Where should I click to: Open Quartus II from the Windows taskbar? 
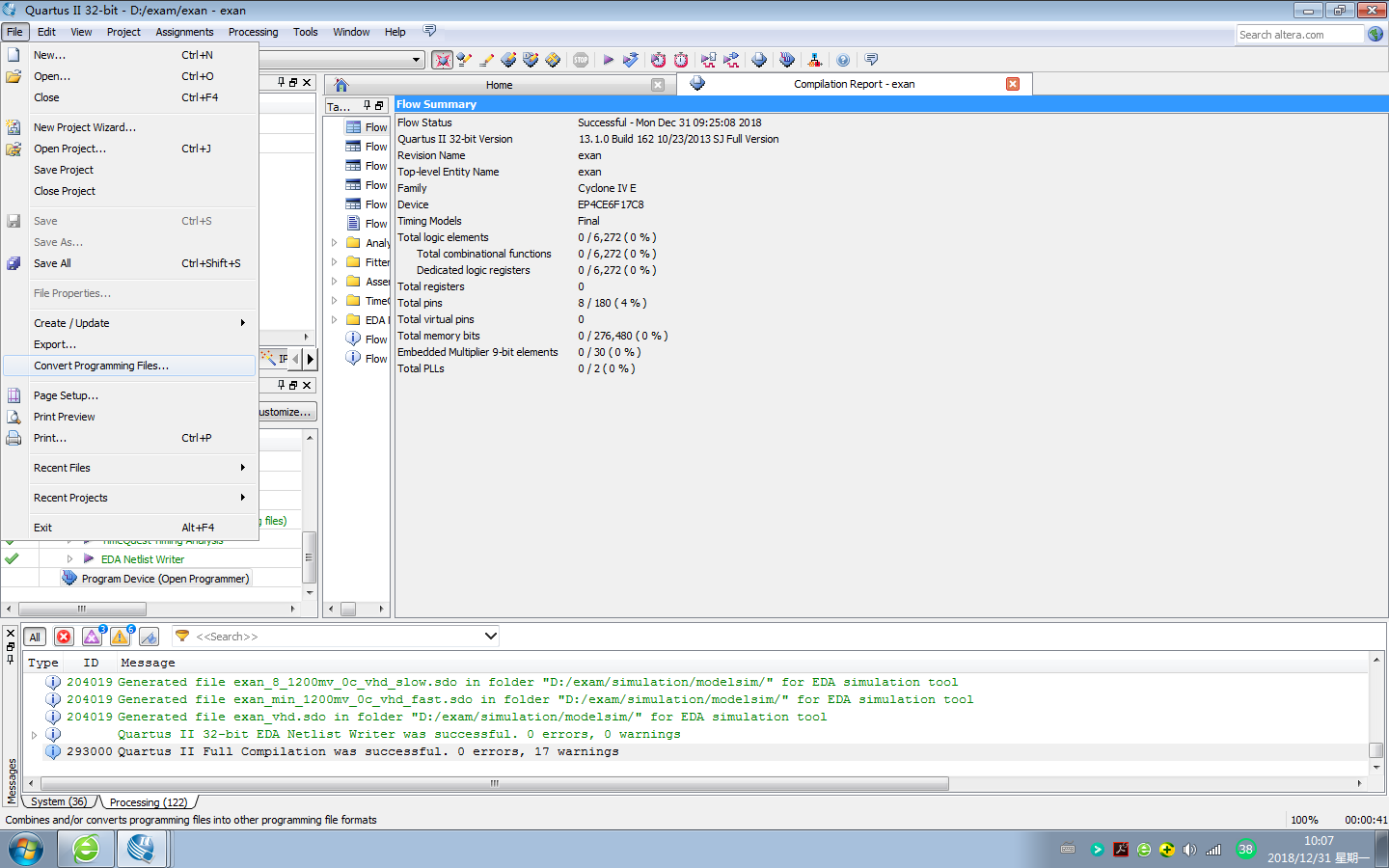pyautogui.click(x=140, y=849)
